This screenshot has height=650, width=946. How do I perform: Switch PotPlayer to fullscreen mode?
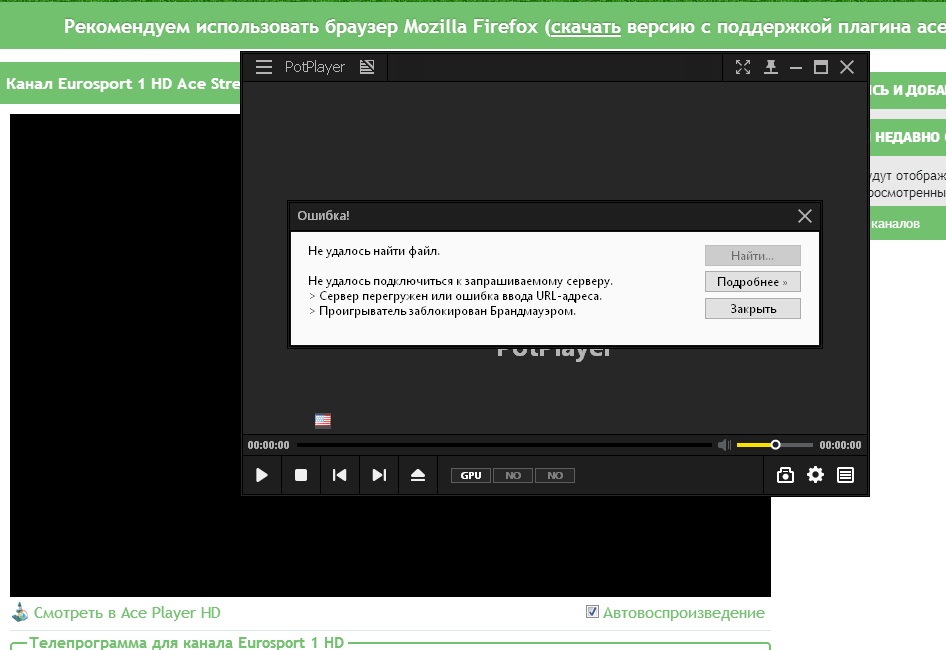pyautogui.click(x=743, y=67)
